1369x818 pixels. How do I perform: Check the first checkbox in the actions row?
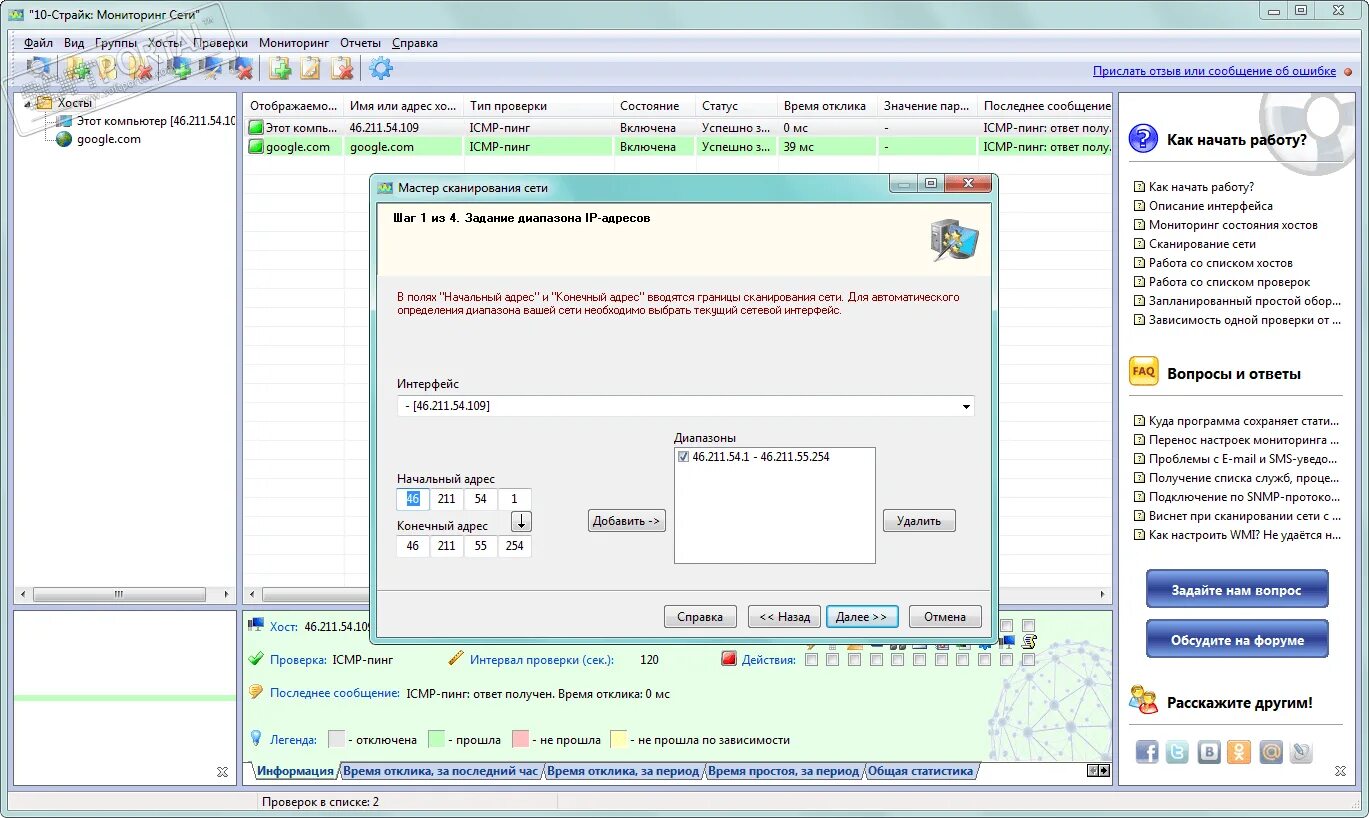tap(813, 659)
